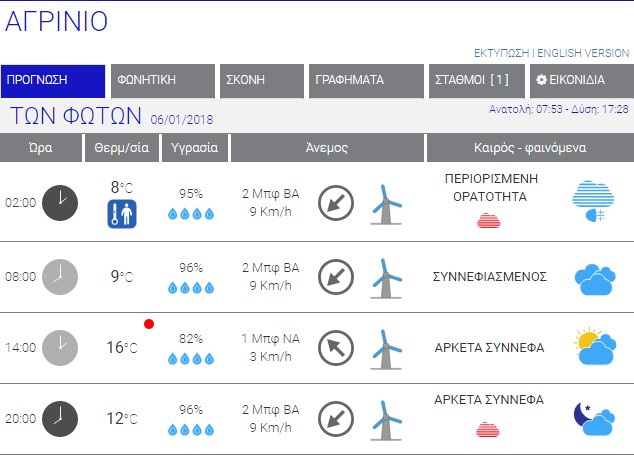Switch to ENGLISH VERSION link
The width and height of the screenshot is (634, 455).
click(x=584, y=52)
